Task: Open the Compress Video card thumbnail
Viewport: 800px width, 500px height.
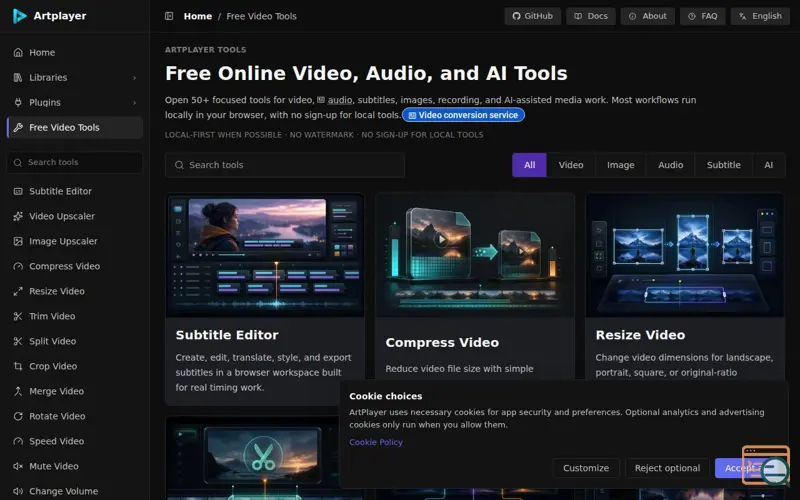Action: [475, 255]
